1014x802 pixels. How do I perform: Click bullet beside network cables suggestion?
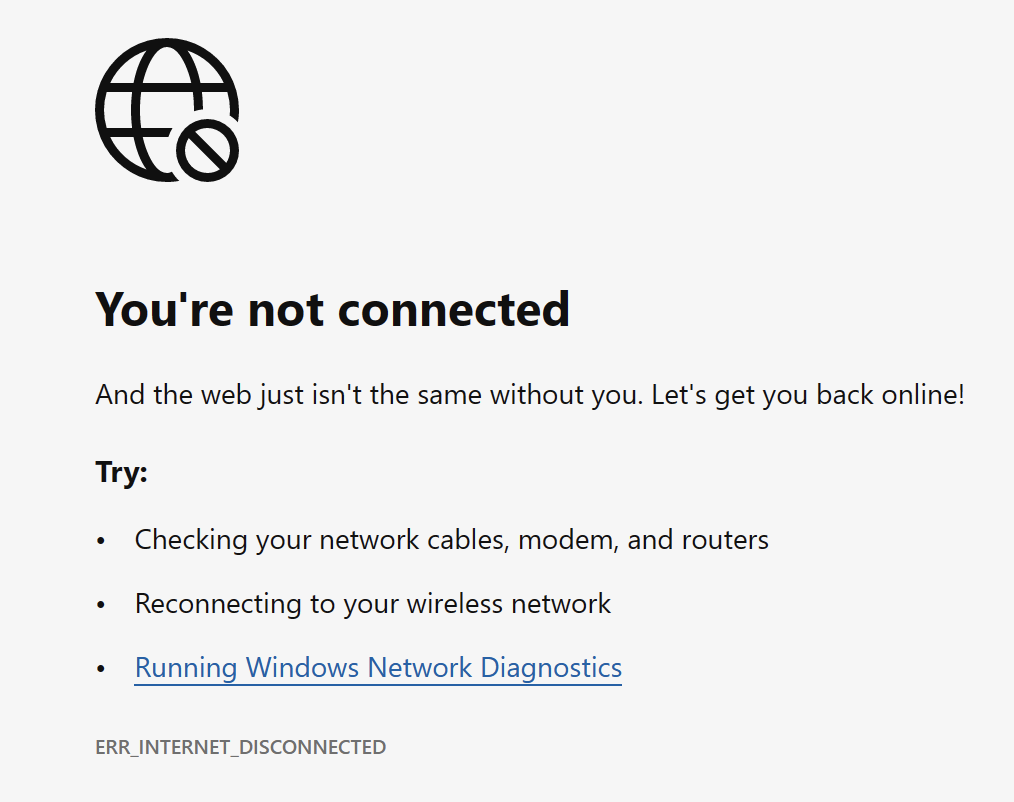pos(101,541)
